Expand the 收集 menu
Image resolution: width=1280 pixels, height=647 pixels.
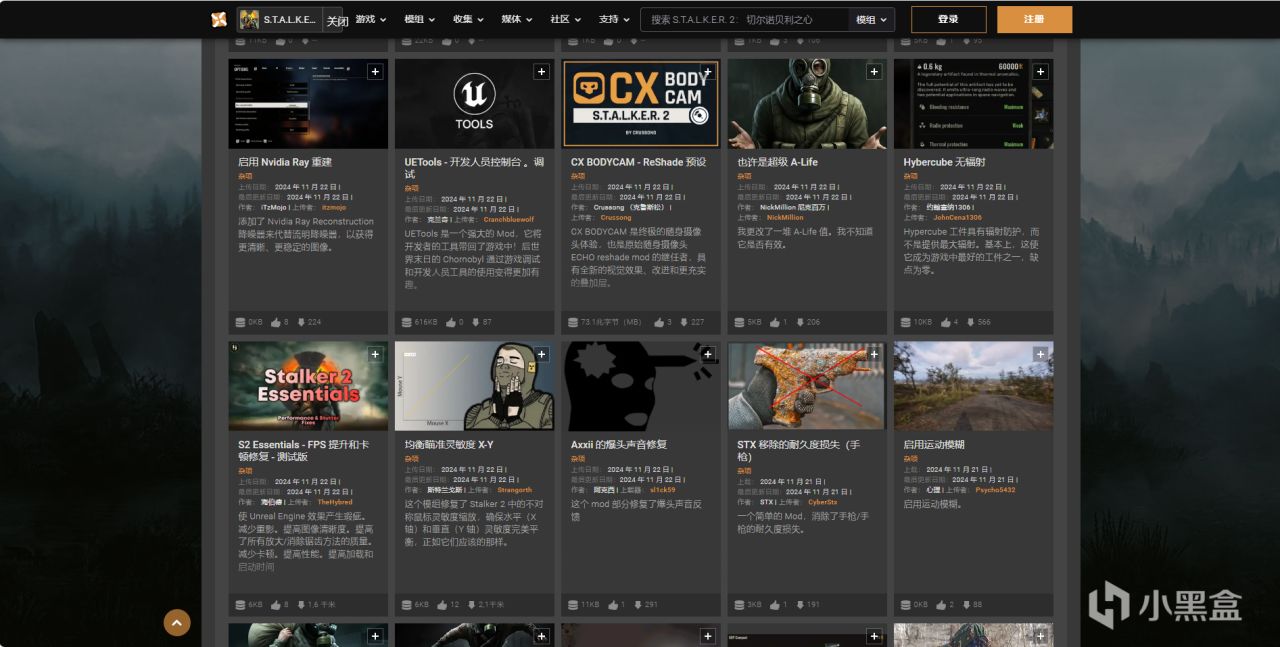[x=468, y=19]
